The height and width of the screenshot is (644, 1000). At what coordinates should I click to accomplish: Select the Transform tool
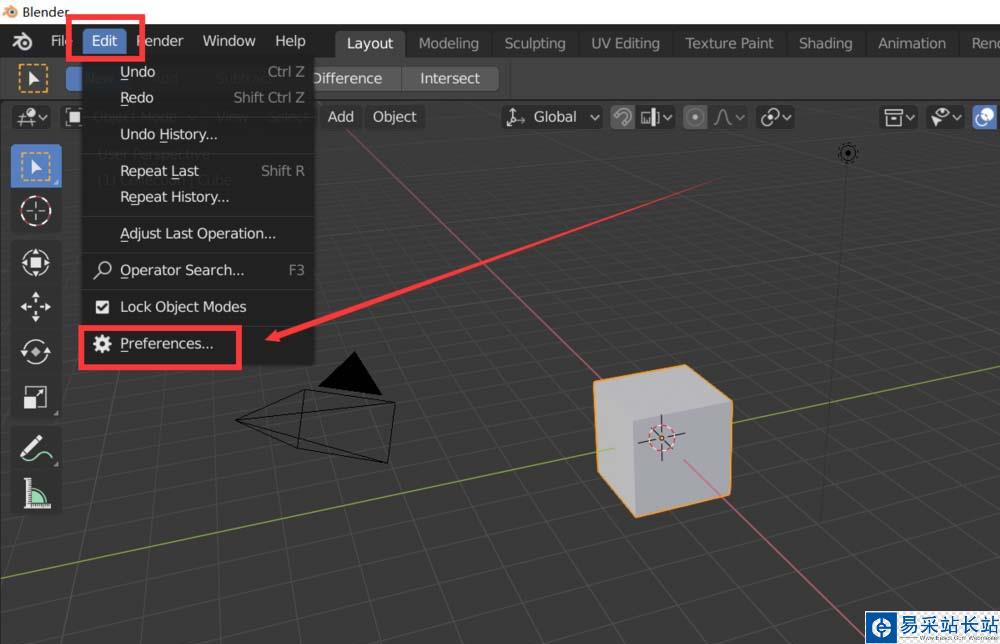36,262
